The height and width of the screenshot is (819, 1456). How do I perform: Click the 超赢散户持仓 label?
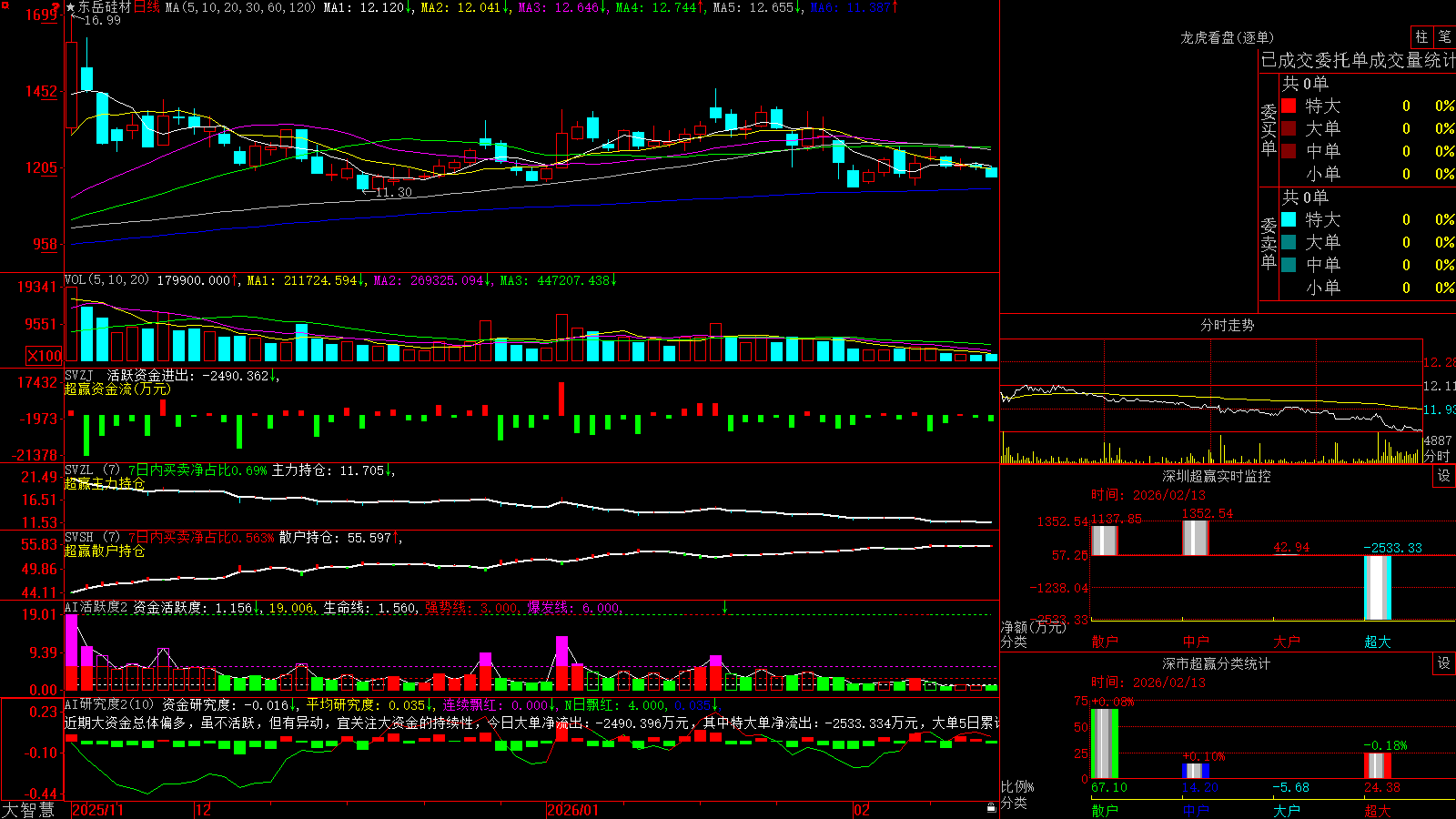[104, 551]
